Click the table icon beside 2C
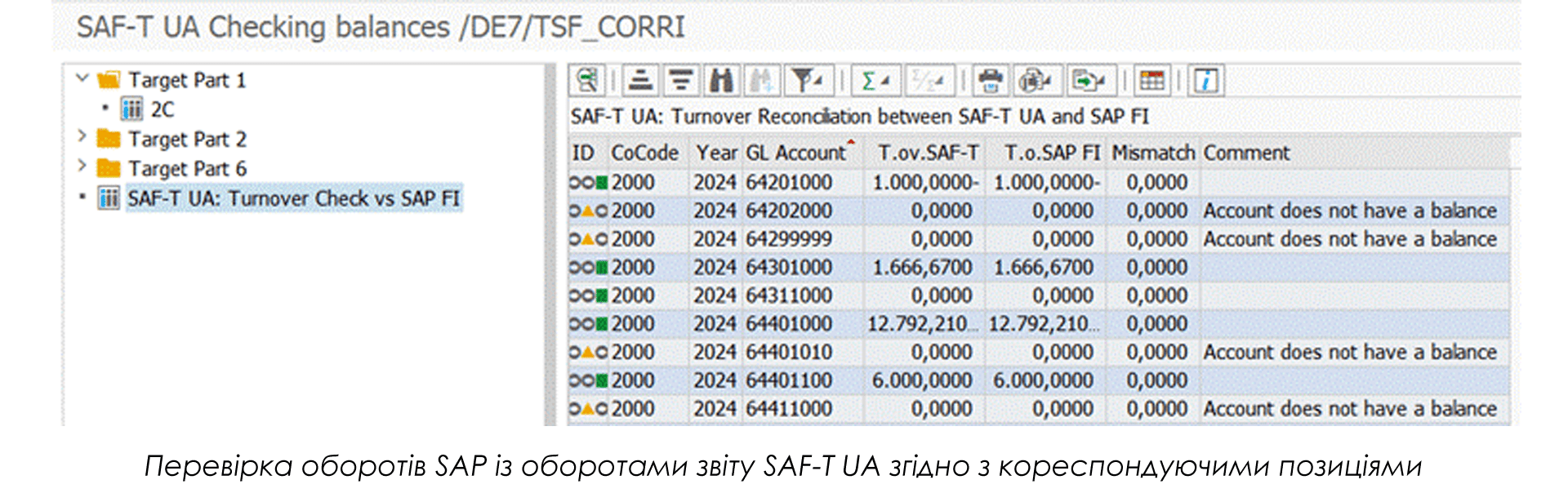The width and height of the screenshot is (1568, 502). [x=131, y=109]
